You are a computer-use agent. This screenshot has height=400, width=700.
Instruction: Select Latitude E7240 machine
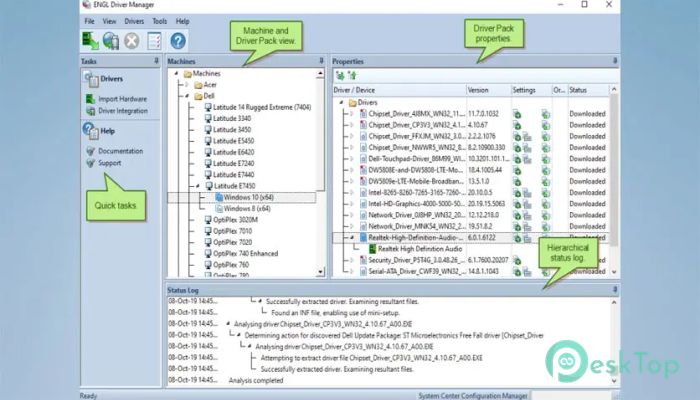coord(233,163)
